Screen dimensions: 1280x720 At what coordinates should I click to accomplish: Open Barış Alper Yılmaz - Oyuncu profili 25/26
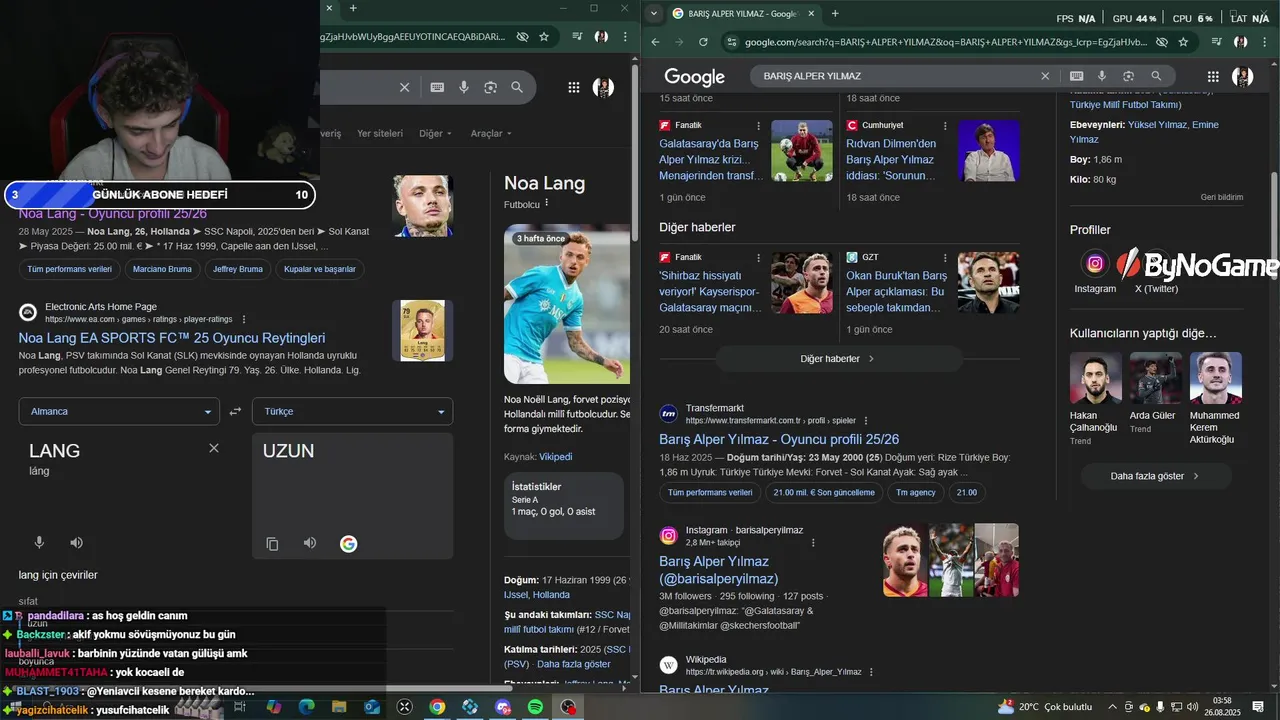(779, 439)
